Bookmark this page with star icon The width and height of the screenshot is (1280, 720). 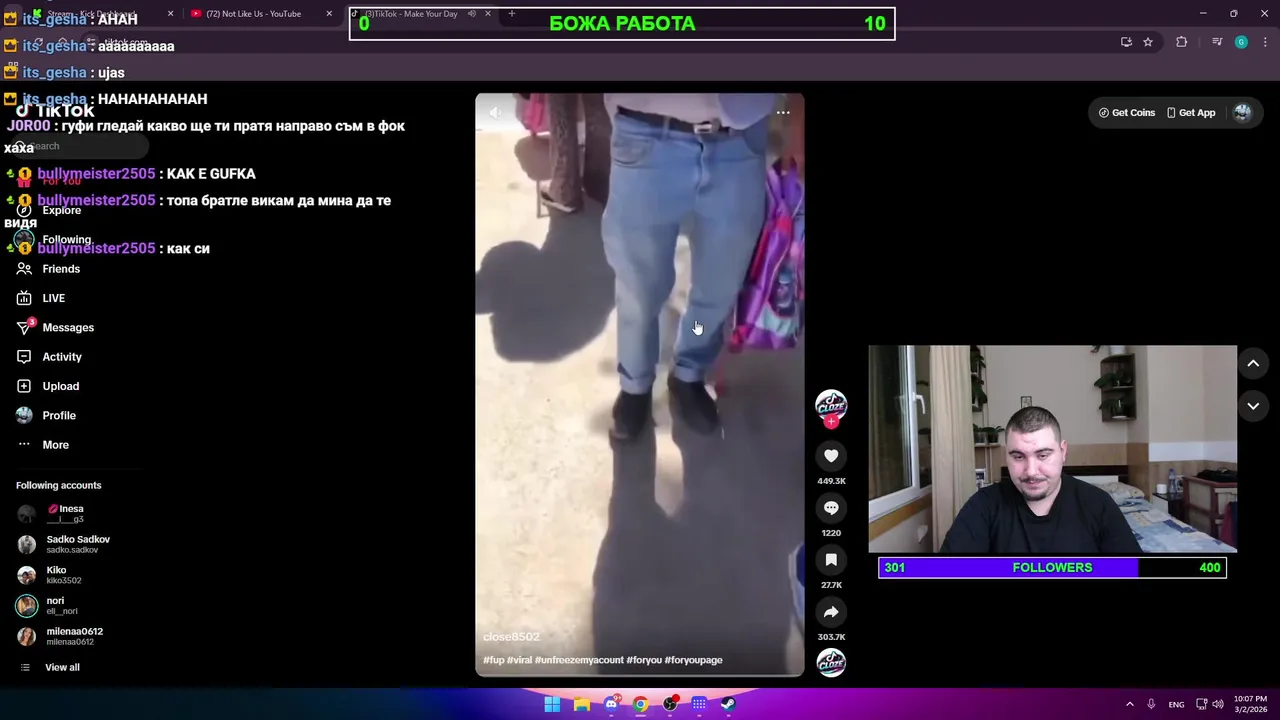[1148, 42]
